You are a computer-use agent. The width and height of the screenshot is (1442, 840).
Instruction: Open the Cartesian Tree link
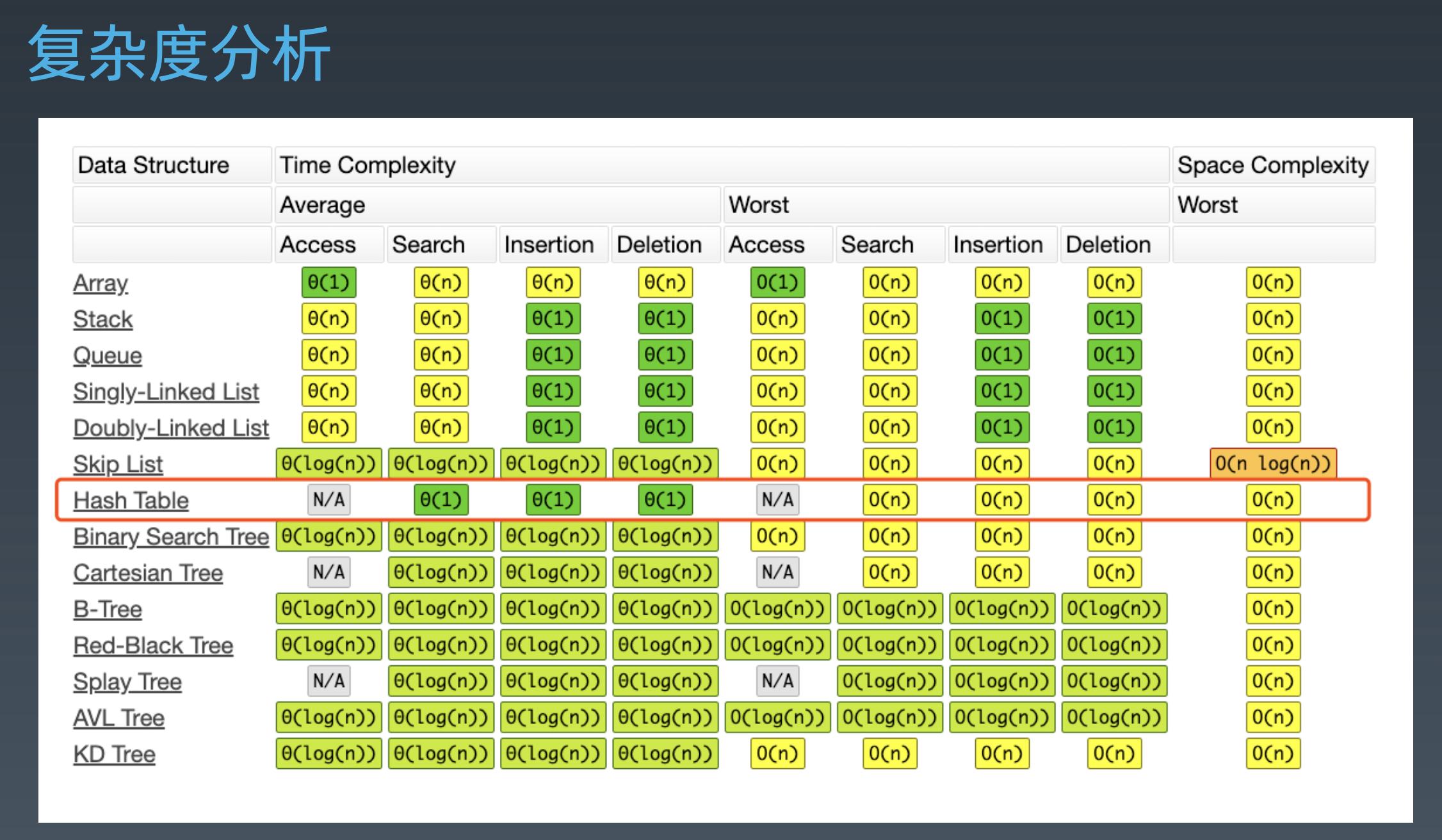pos(148,572)
